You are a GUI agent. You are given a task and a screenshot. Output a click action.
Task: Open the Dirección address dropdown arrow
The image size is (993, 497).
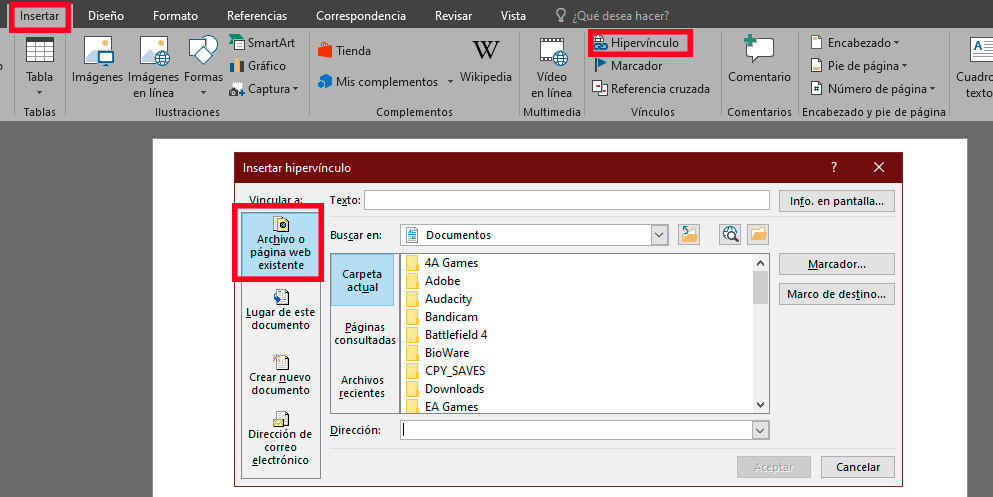[x=761, y=430]
